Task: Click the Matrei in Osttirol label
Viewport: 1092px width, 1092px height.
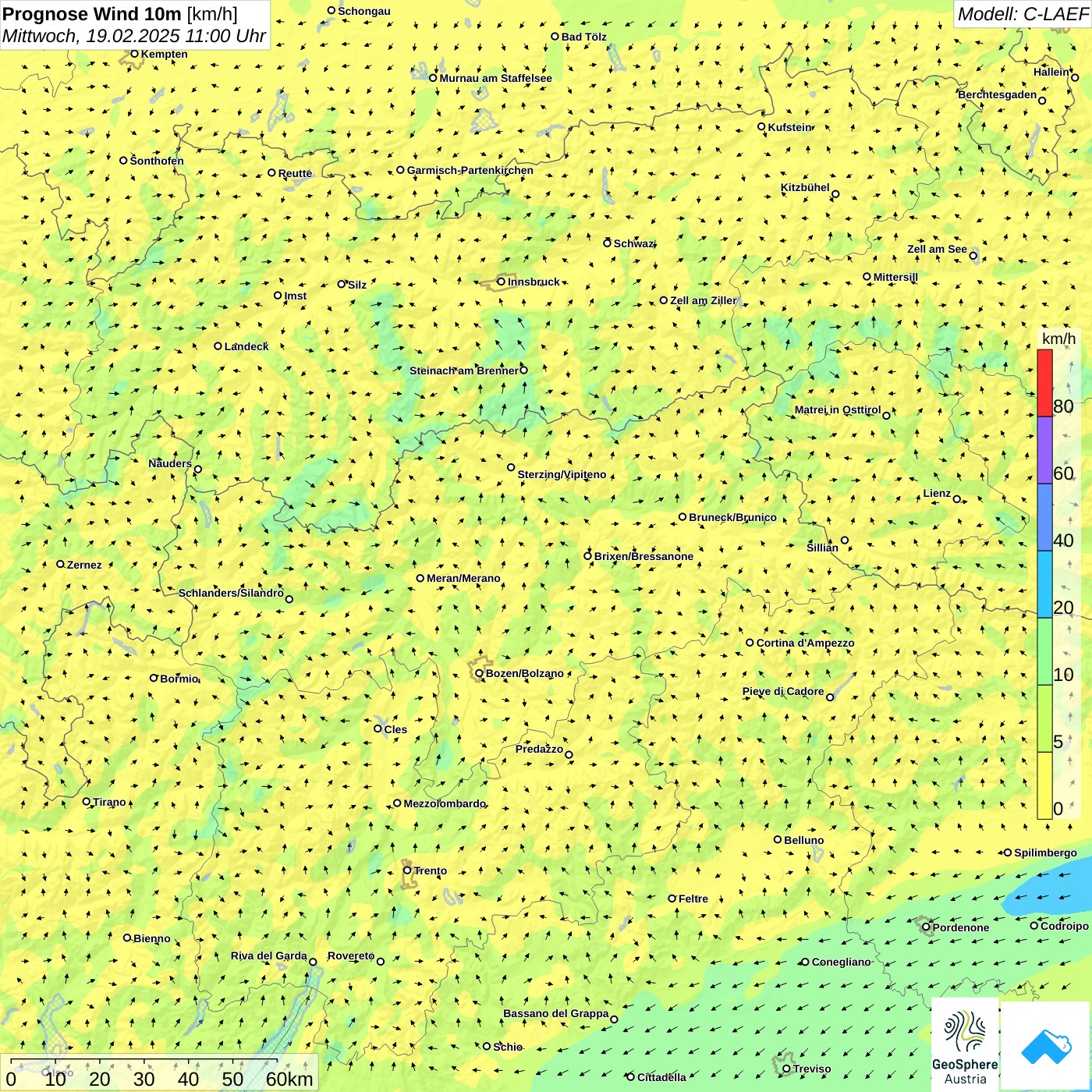Action: tap(838, 409)
